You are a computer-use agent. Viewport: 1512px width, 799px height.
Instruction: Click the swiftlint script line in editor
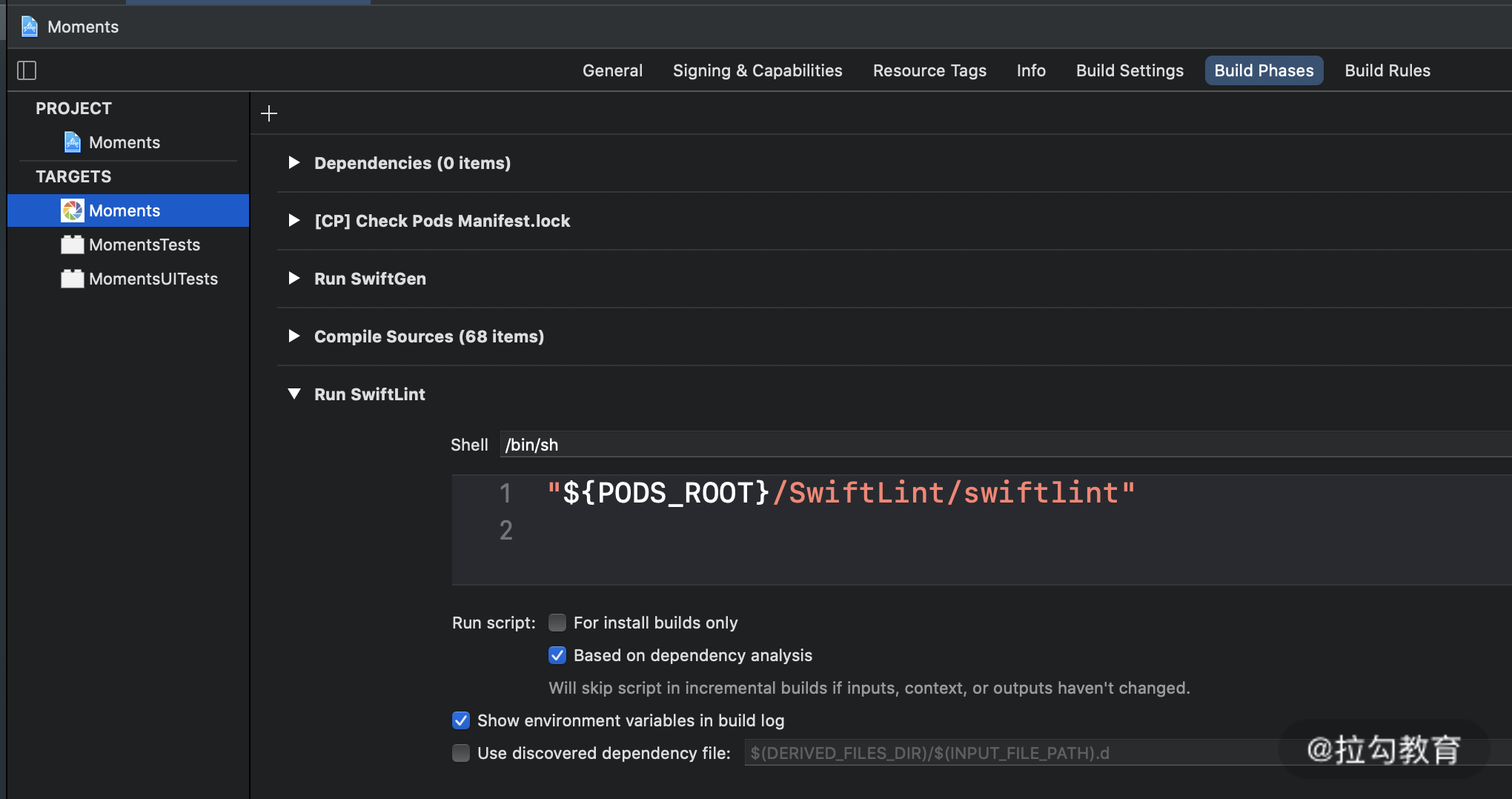841,493
